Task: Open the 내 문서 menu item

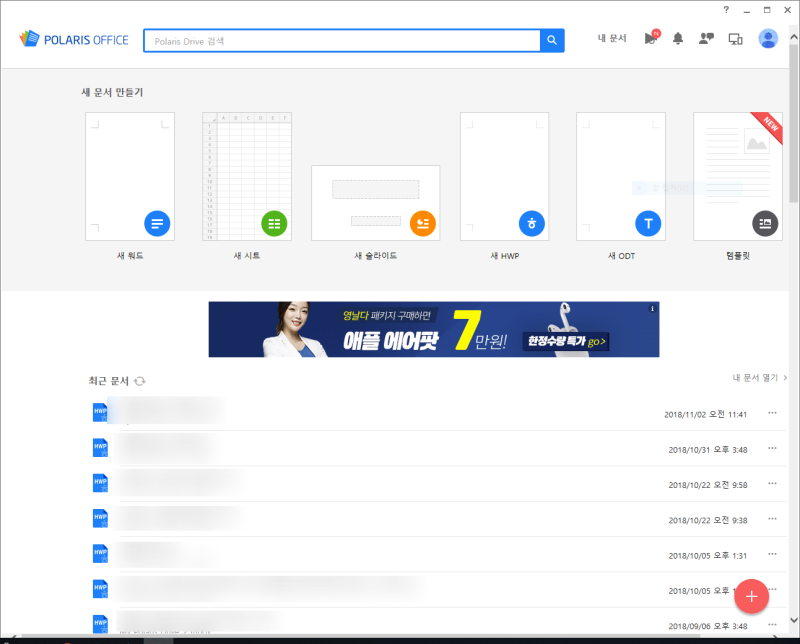Action: point(612,38)
